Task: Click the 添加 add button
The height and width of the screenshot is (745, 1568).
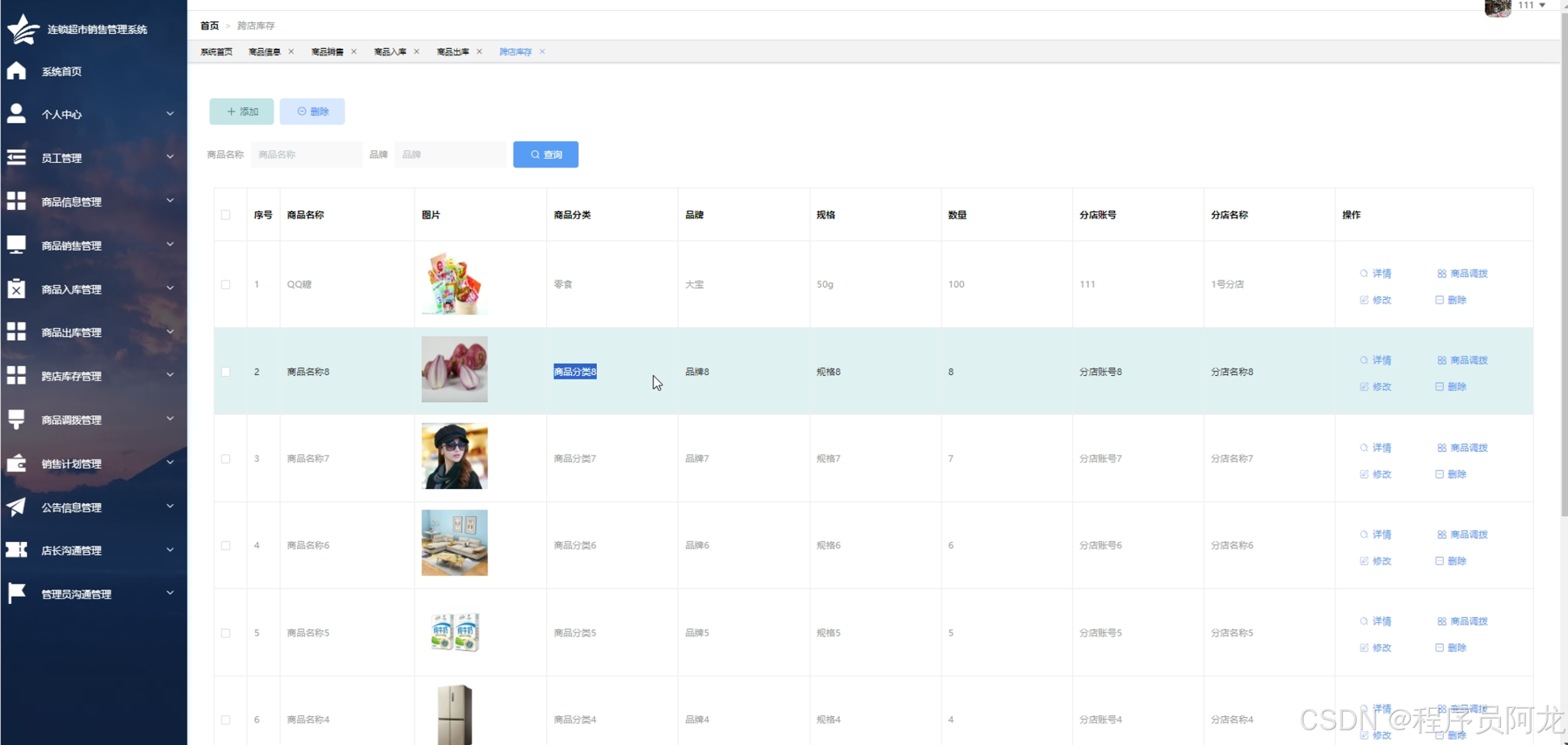Action: tap(242, 112)
